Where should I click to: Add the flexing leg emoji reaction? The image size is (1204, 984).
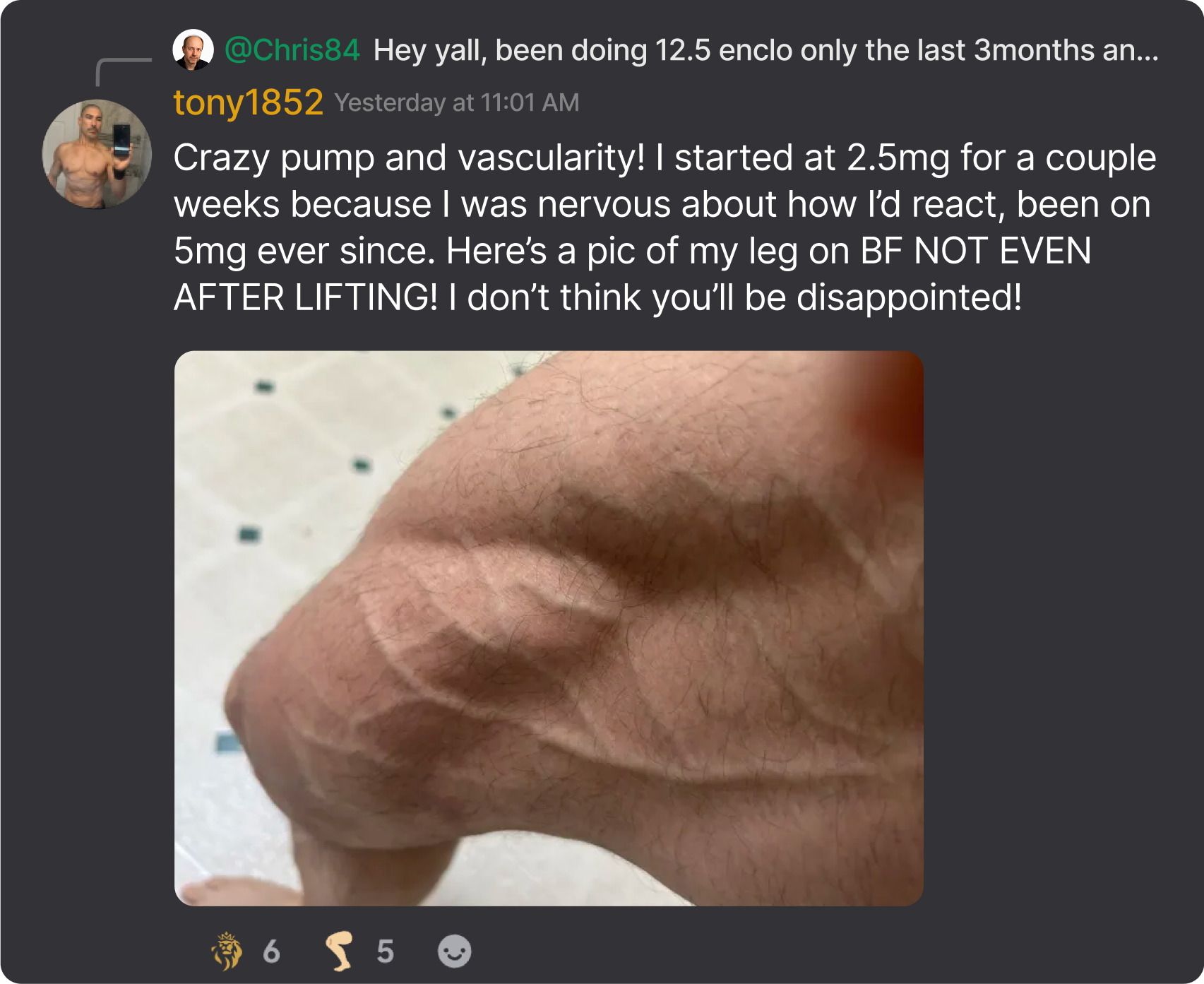(340, 952)
